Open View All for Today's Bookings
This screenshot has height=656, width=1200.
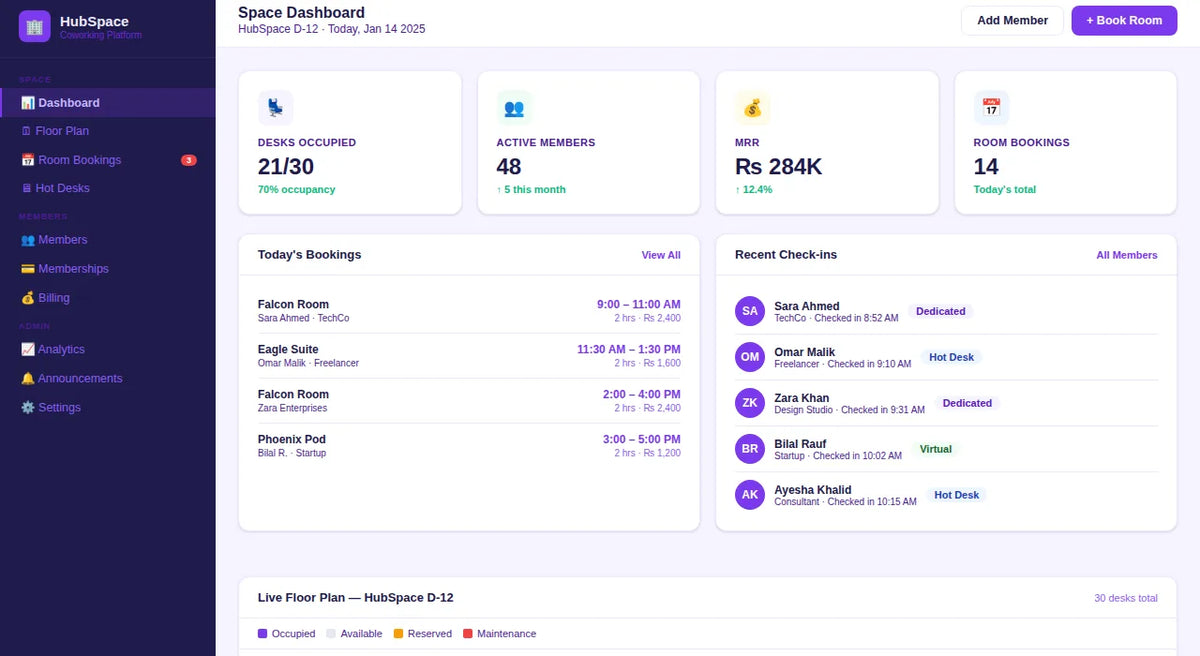[661, 255]
